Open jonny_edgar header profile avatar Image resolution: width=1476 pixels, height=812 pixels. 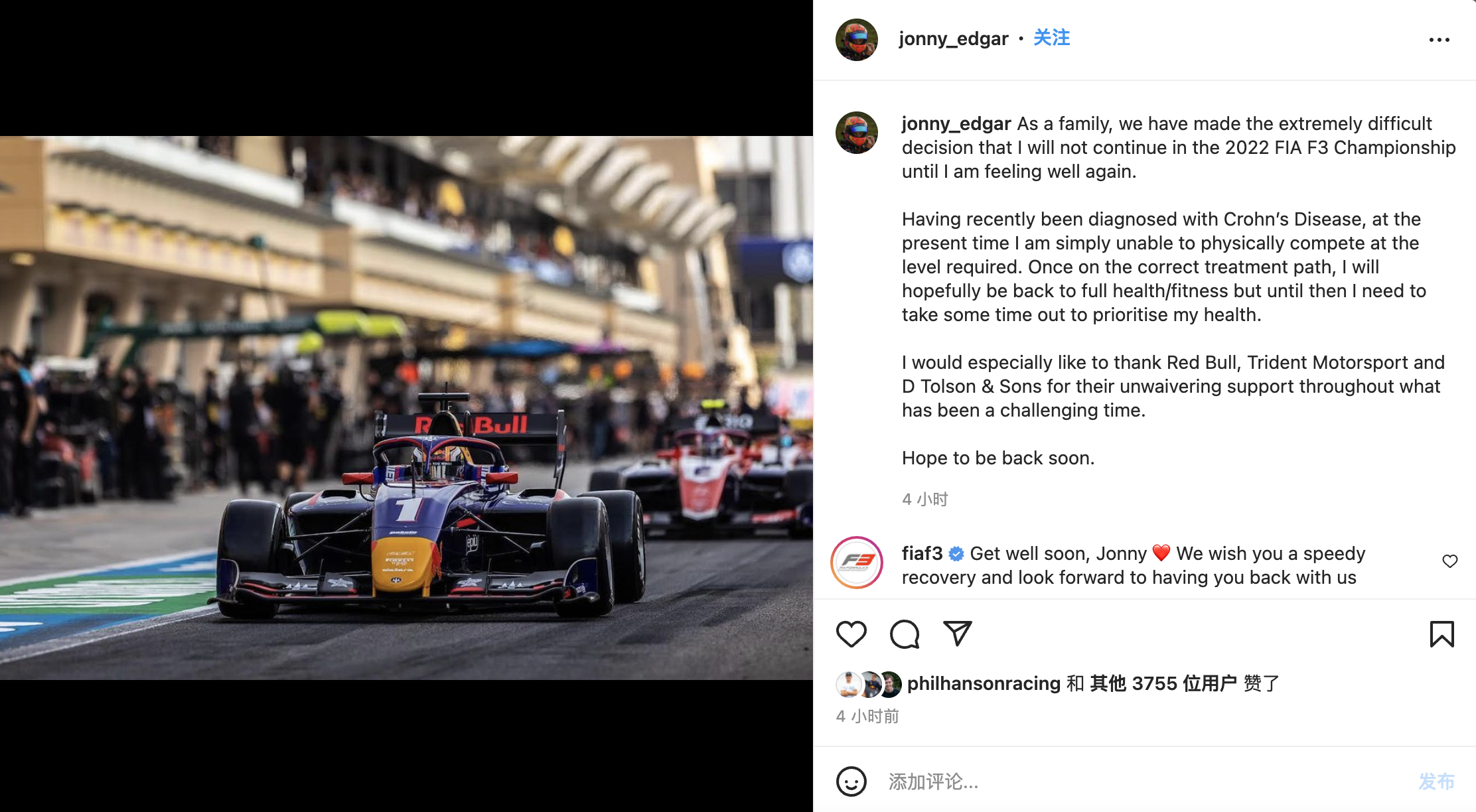[857, 40]
